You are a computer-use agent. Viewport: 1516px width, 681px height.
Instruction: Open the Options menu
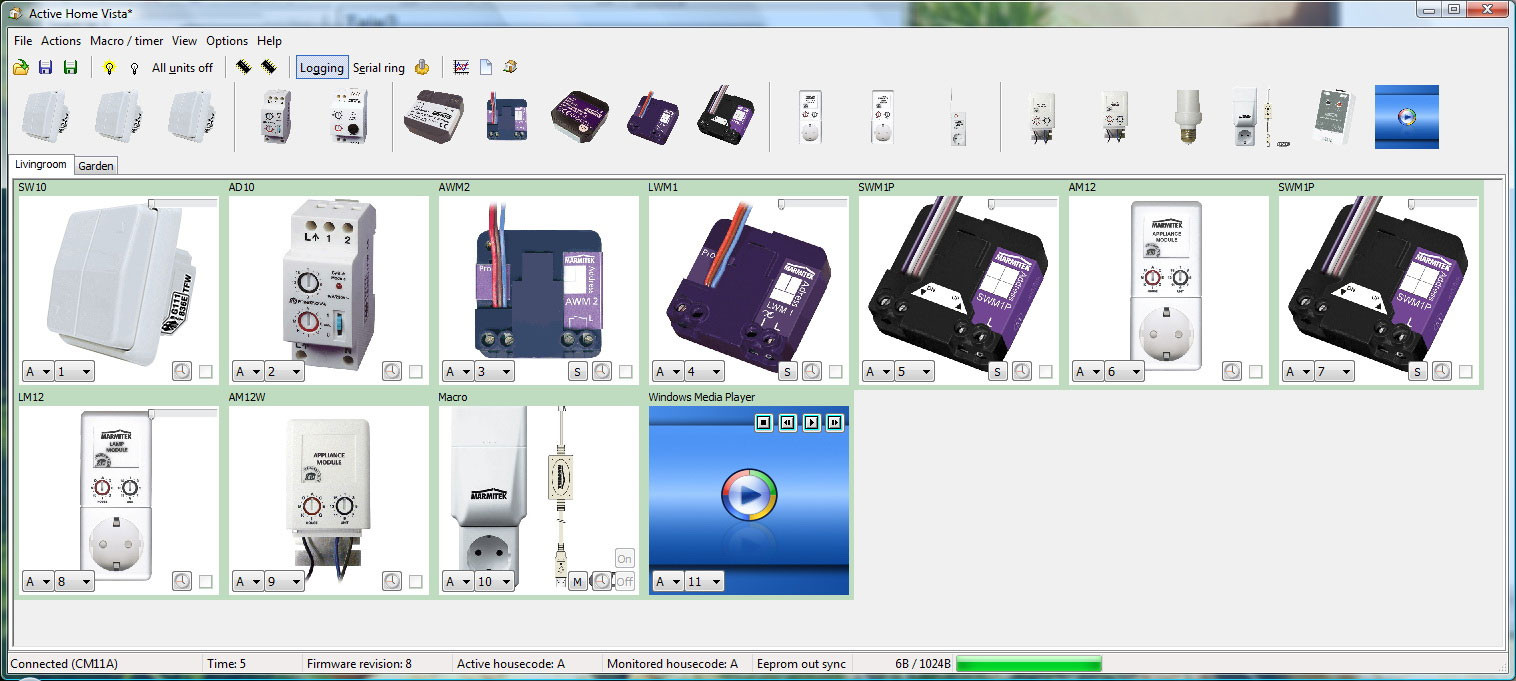pos(227,41)
